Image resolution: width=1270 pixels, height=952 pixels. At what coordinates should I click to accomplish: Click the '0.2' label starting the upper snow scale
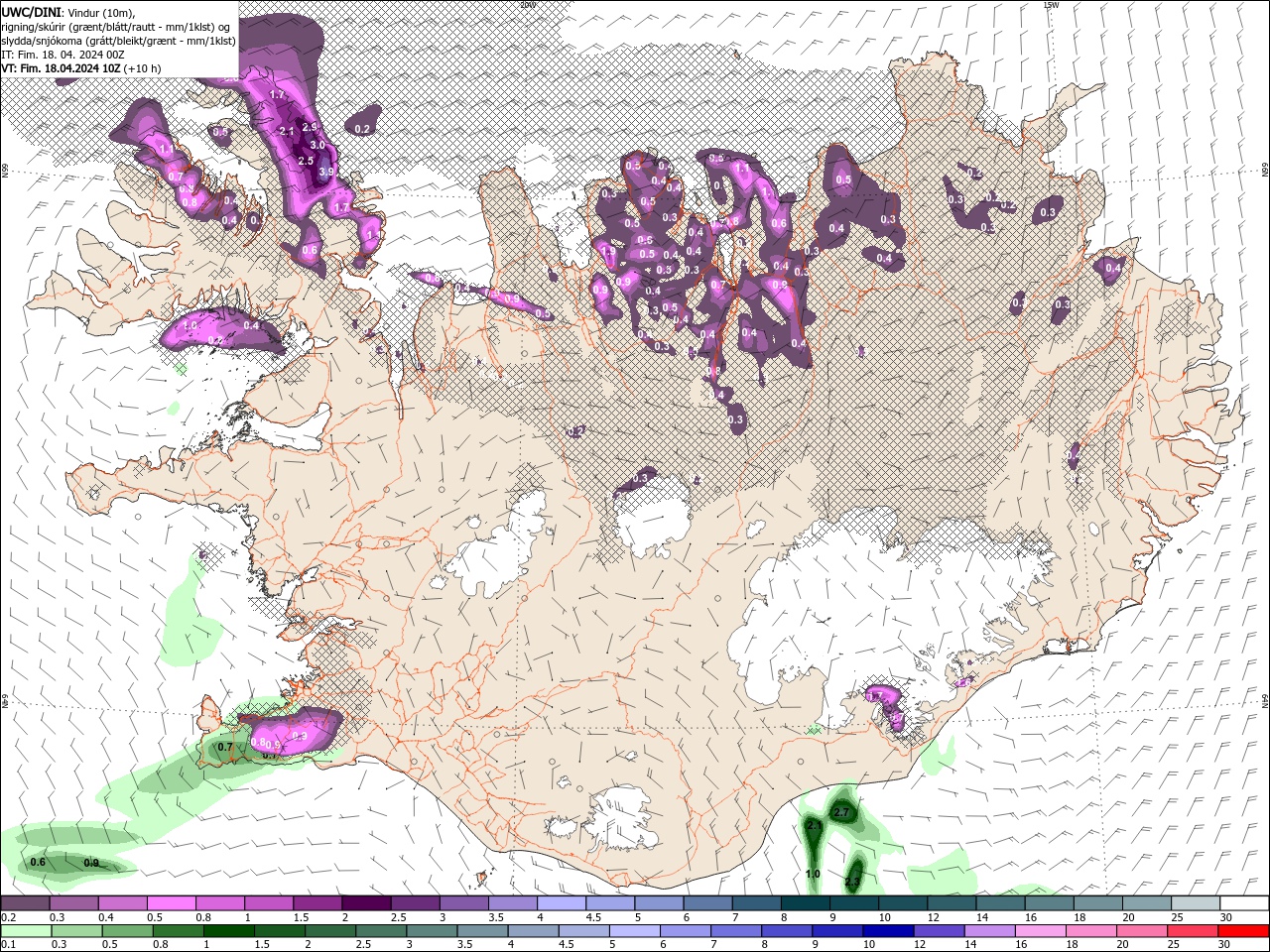(8, 917)
